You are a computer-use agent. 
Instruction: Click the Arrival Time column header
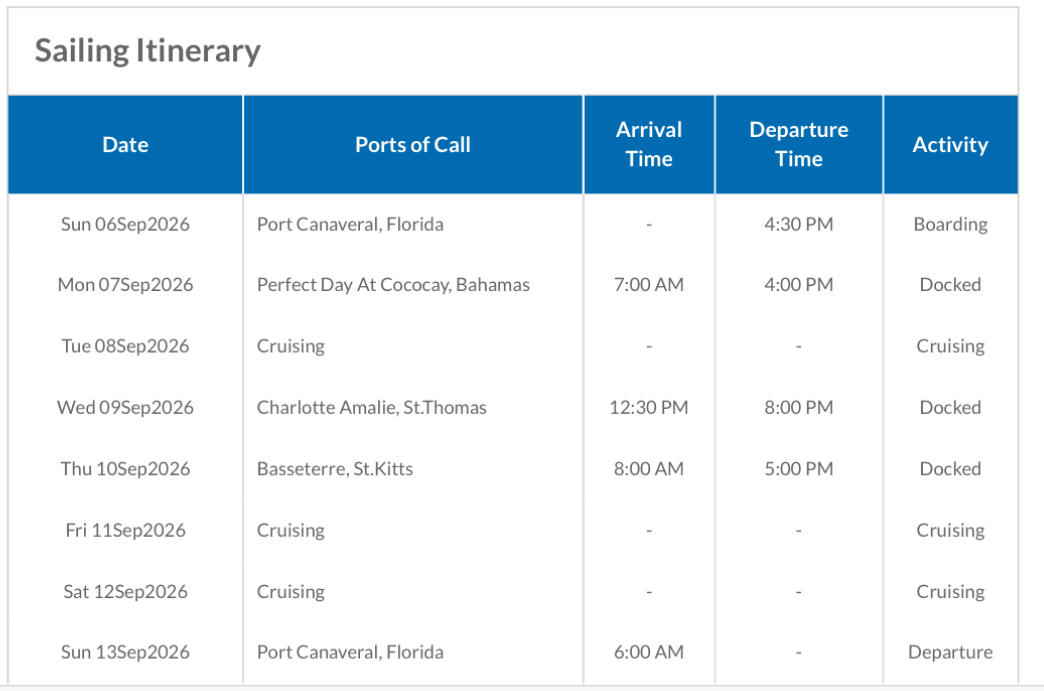click(x=649, y=144)
